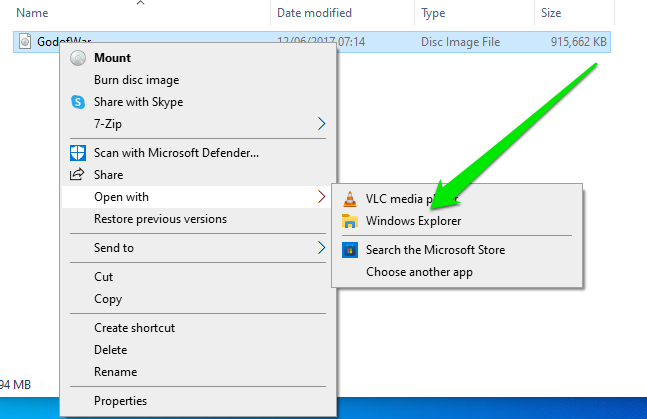This screenshot has height=419, width=647.
Task: Sort files by Size column header
Action: 552,14
